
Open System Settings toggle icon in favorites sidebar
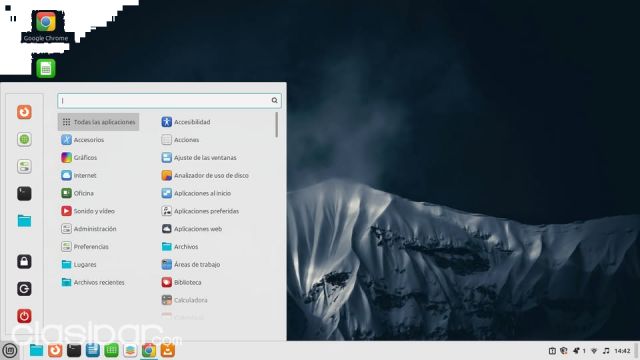coord(24,167)
